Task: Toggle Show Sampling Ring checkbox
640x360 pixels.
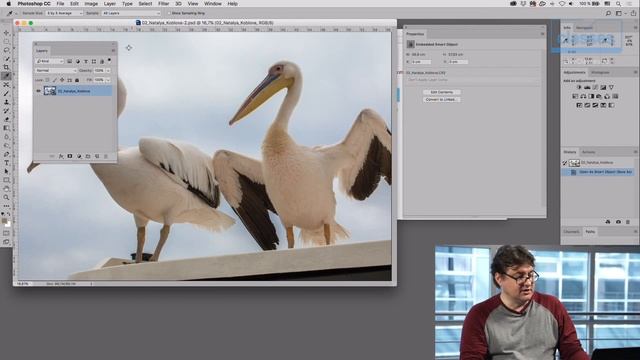Action: click(169, 13)
